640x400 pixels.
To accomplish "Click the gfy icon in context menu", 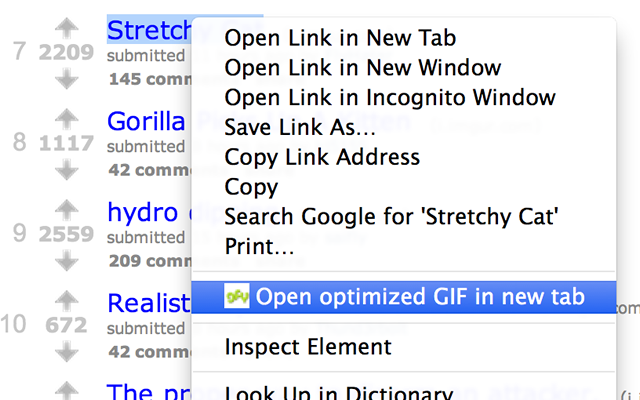I will click(237, 296).
